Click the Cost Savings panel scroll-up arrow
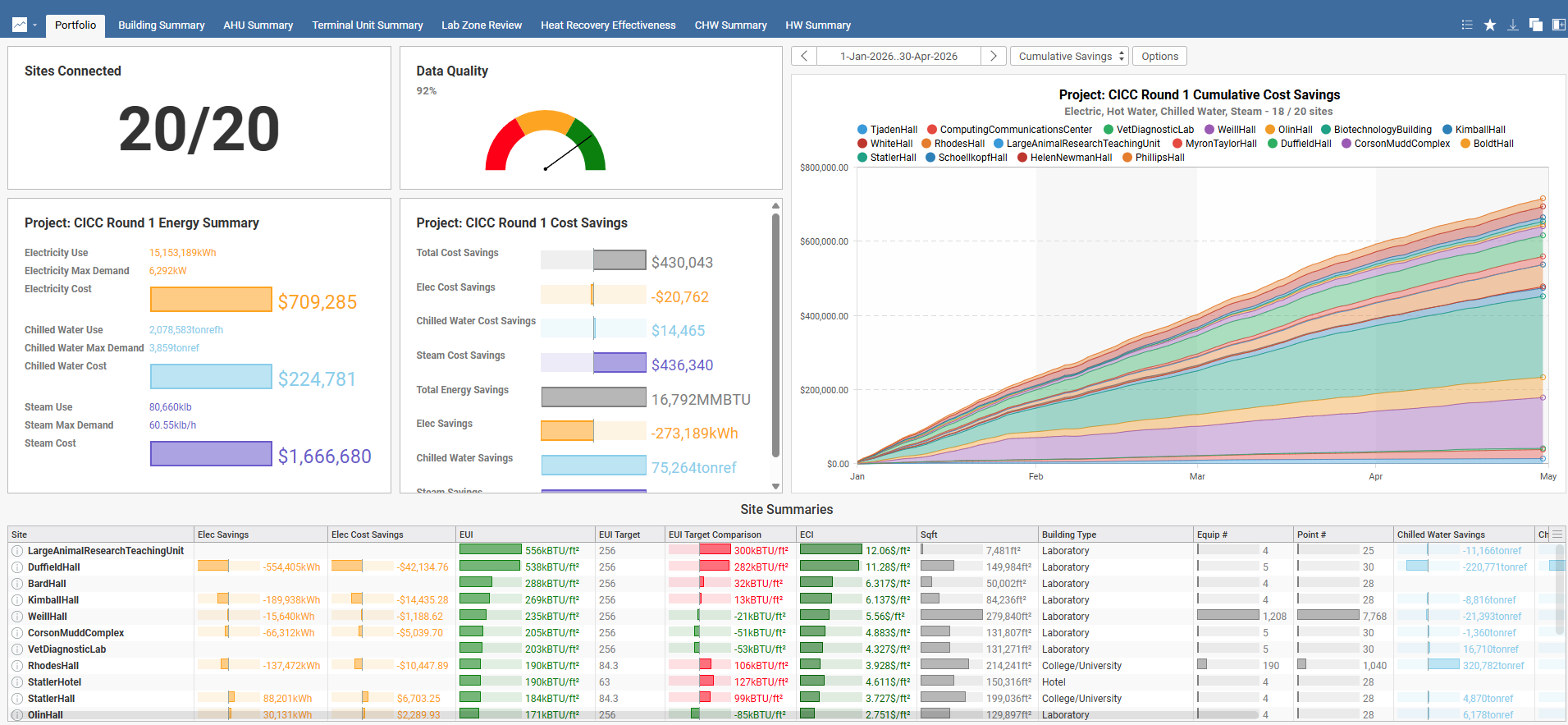 [775, 206]
